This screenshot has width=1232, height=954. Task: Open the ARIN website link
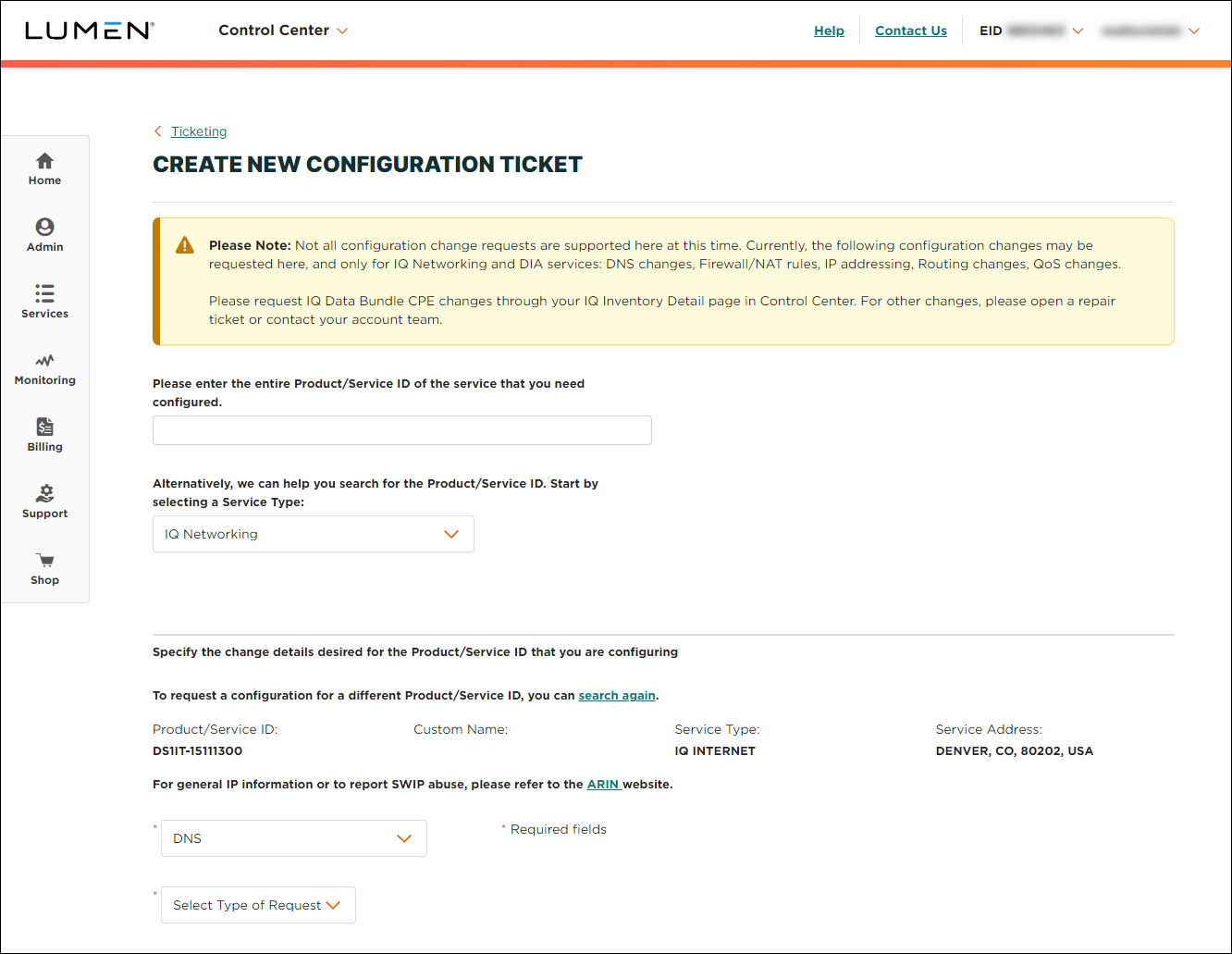(603, 784)
